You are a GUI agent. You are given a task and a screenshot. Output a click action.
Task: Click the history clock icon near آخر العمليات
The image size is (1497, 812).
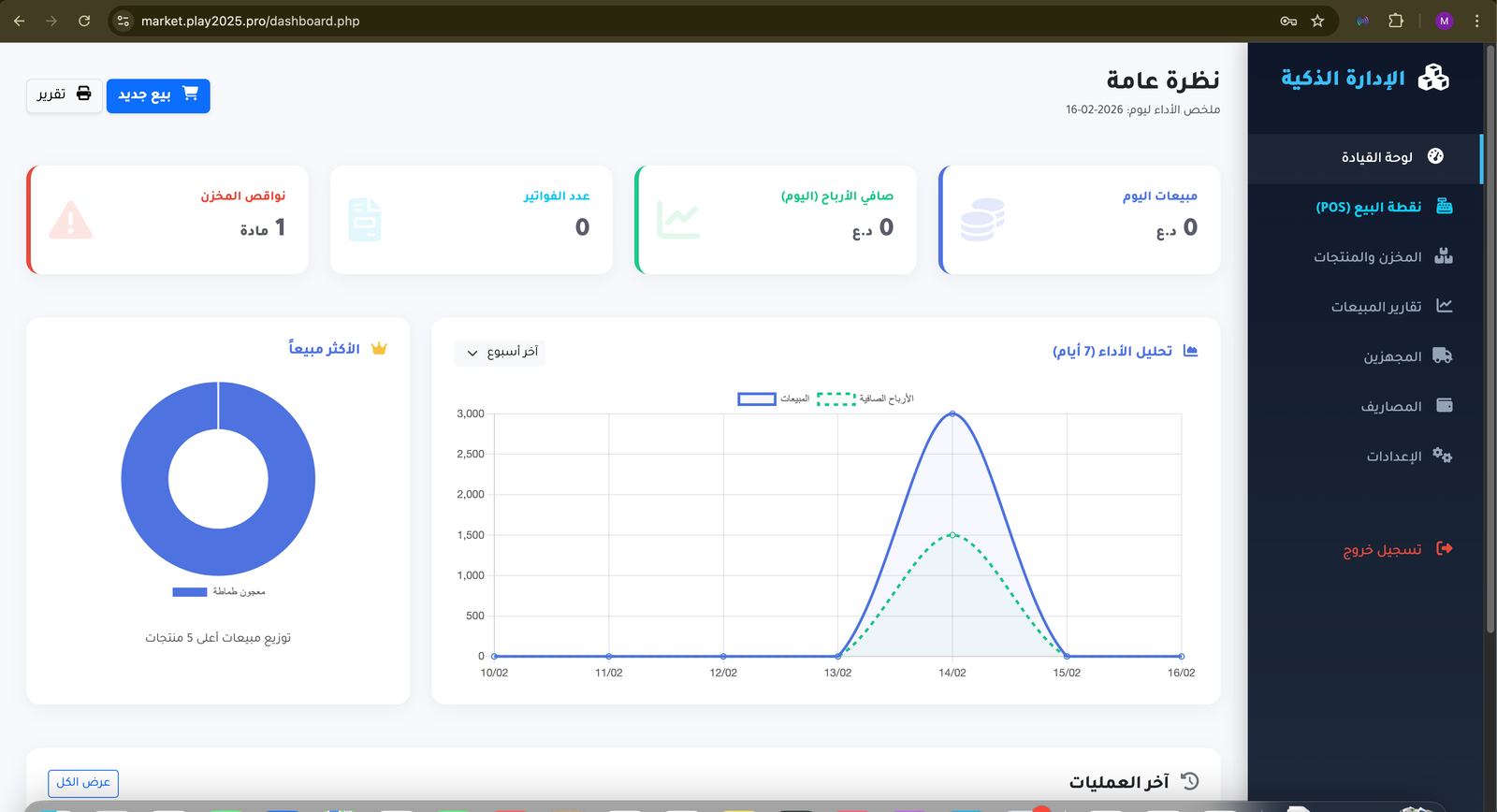[1190, 781]
